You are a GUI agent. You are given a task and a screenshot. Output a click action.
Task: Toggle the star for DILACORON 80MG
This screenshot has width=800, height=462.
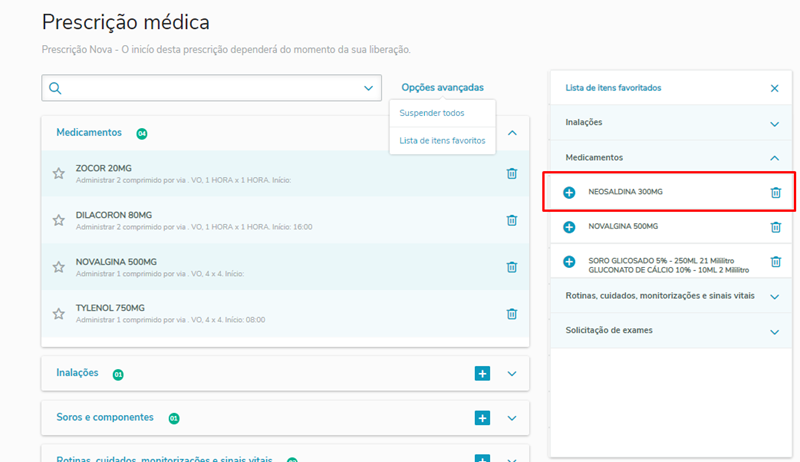pos(59,220)
